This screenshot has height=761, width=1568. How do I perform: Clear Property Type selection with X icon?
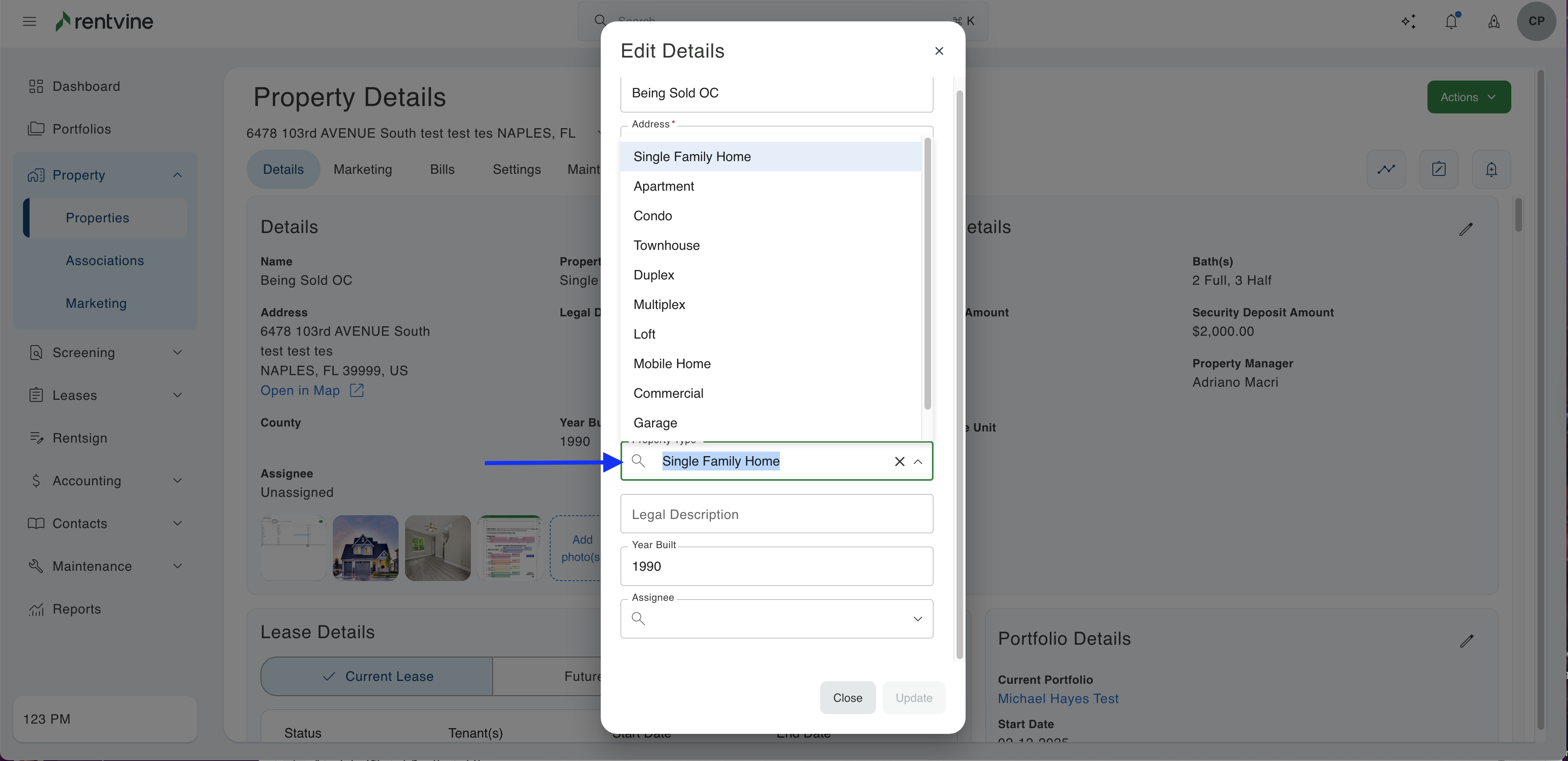click(x=899, y=461)
